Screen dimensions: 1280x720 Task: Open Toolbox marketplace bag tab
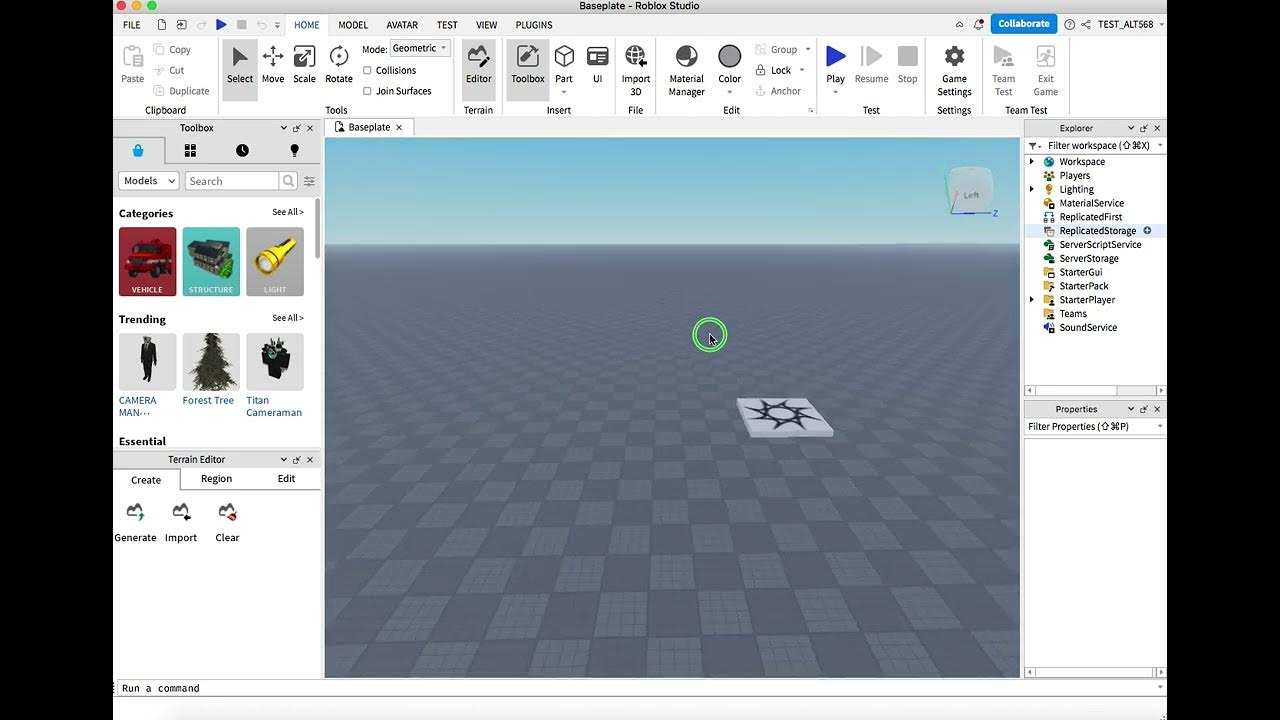(x=138, y=150)
